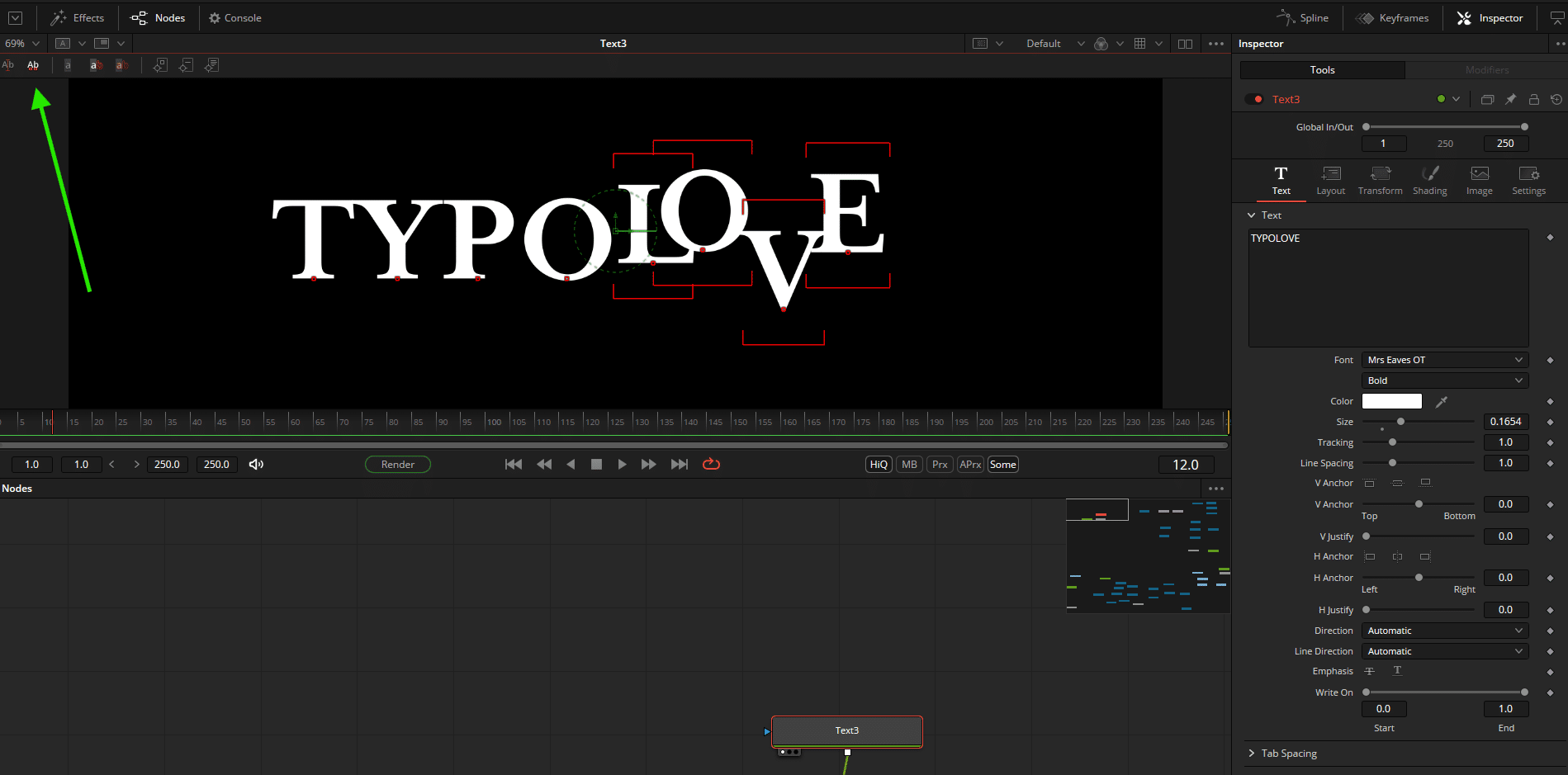Pin the Text3 controls in the Inspector
1568x775 pixels.
[x=1511, y=98]
